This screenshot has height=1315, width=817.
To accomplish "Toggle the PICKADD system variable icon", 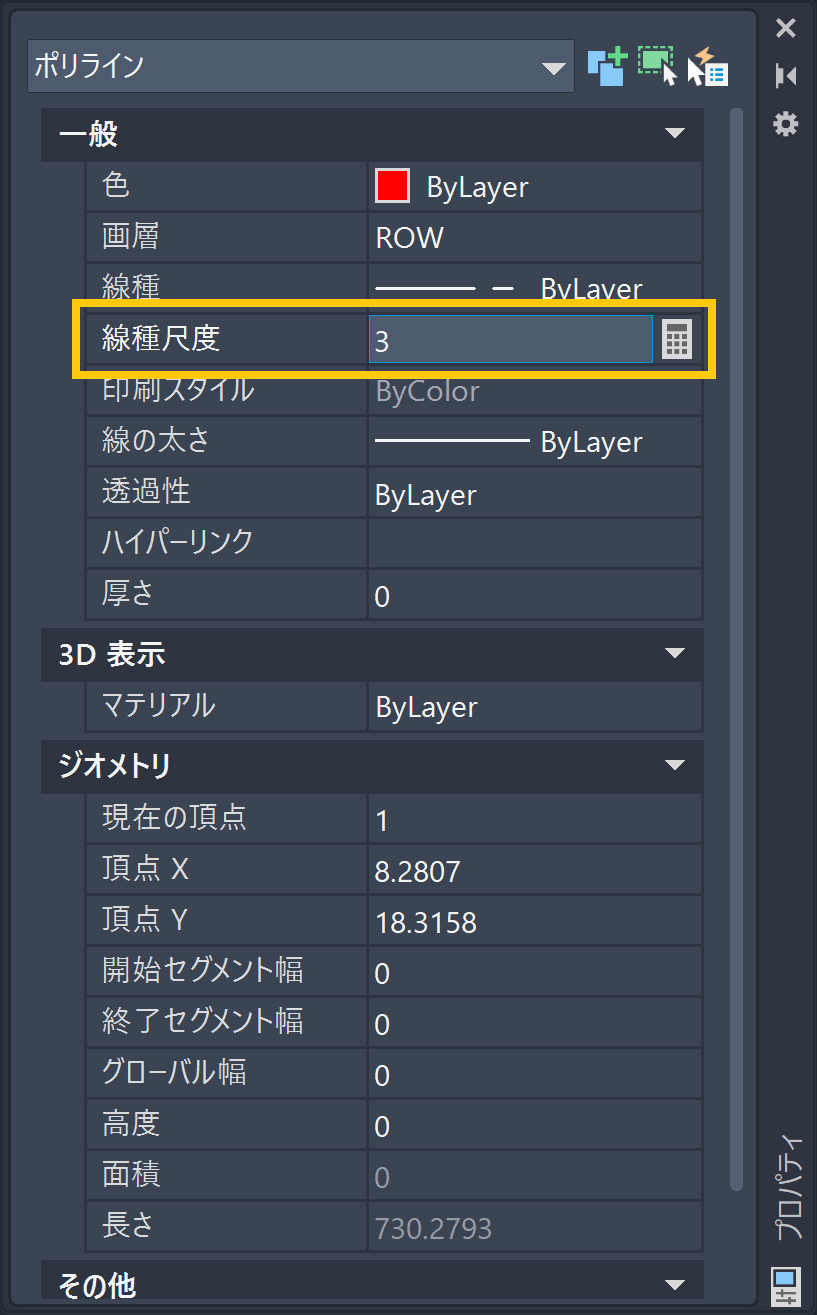I will tap(606, 66).
